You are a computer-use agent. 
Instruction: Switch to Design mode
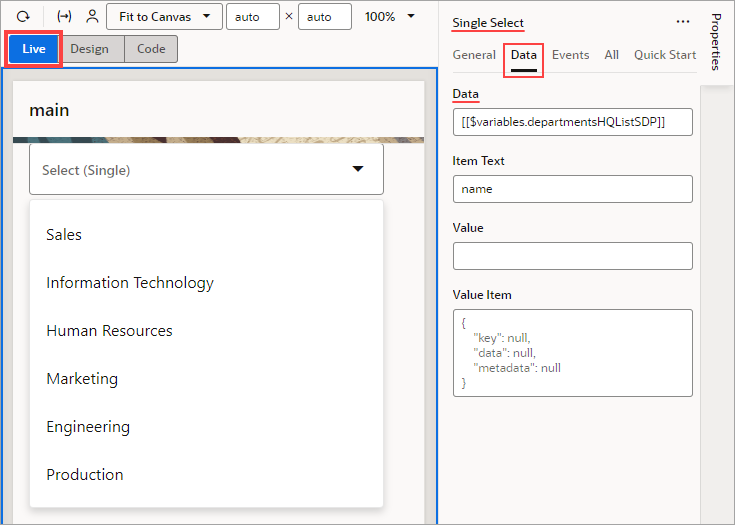click(x=90, y=49)
